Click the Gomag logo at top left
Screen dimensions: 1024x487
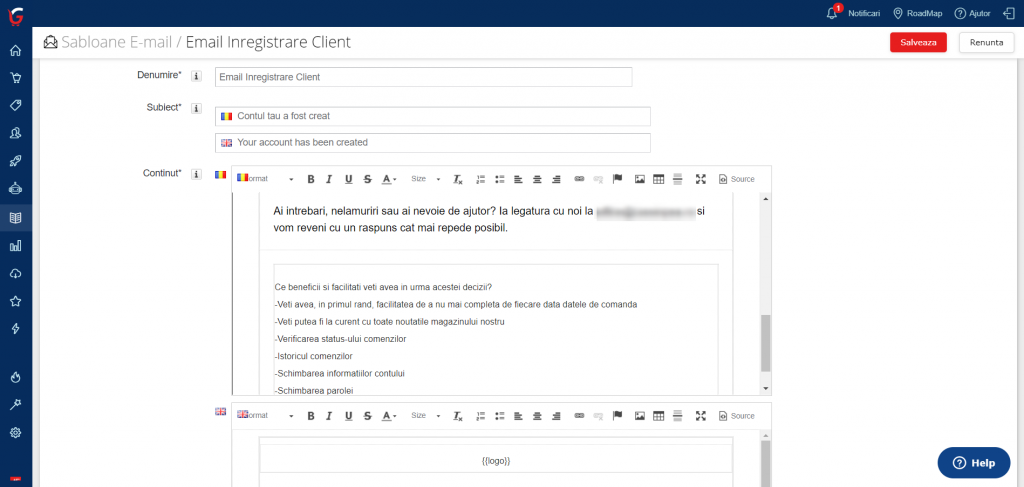point(14,14)
